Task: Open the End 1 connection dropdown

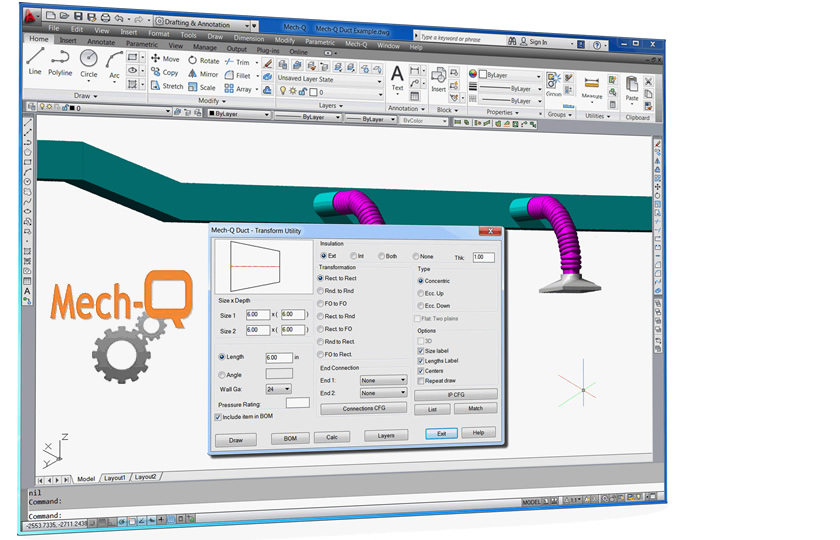Action: click(x=383, y=380)
